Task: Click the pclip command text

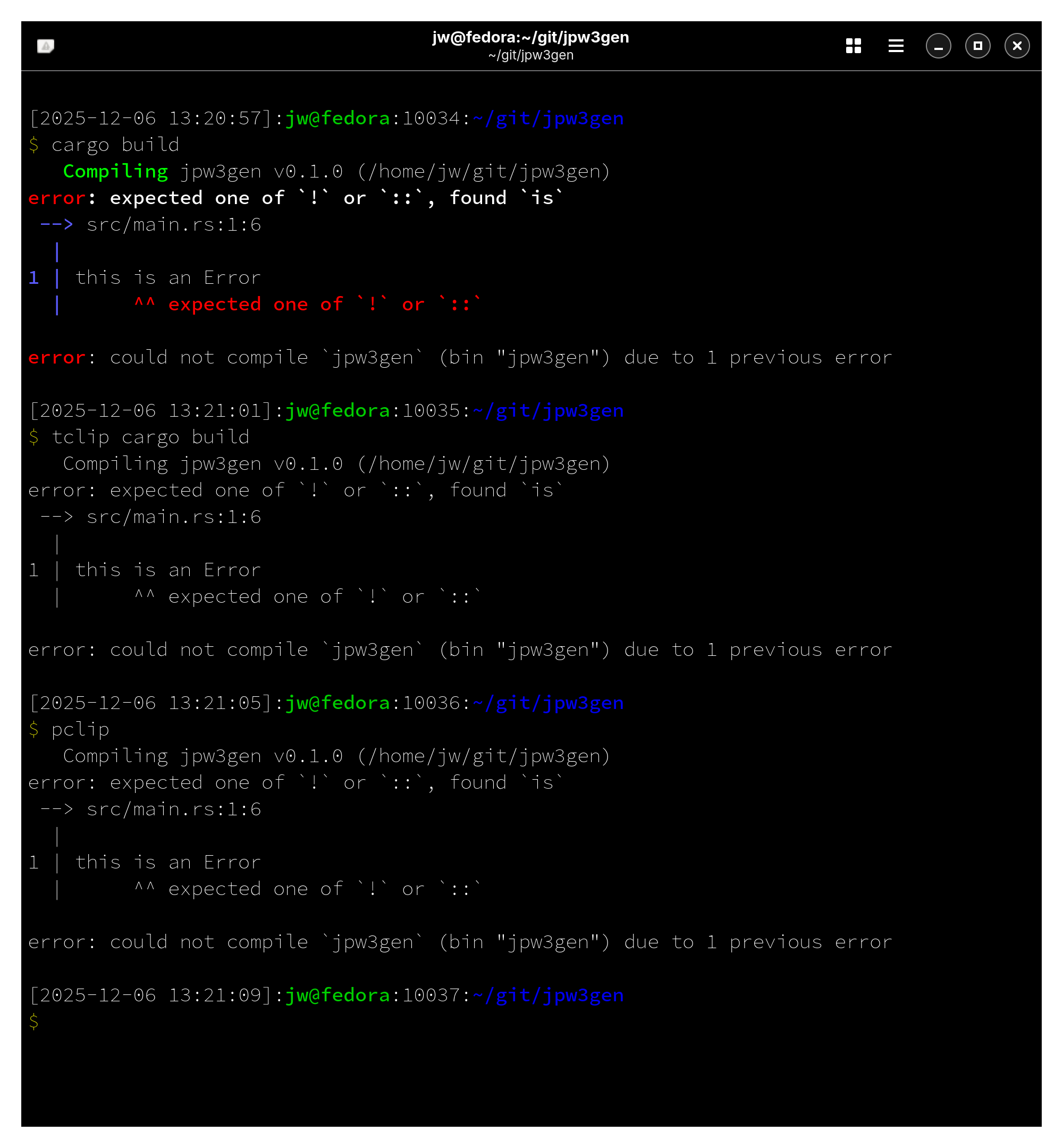Action: (80, 729)
